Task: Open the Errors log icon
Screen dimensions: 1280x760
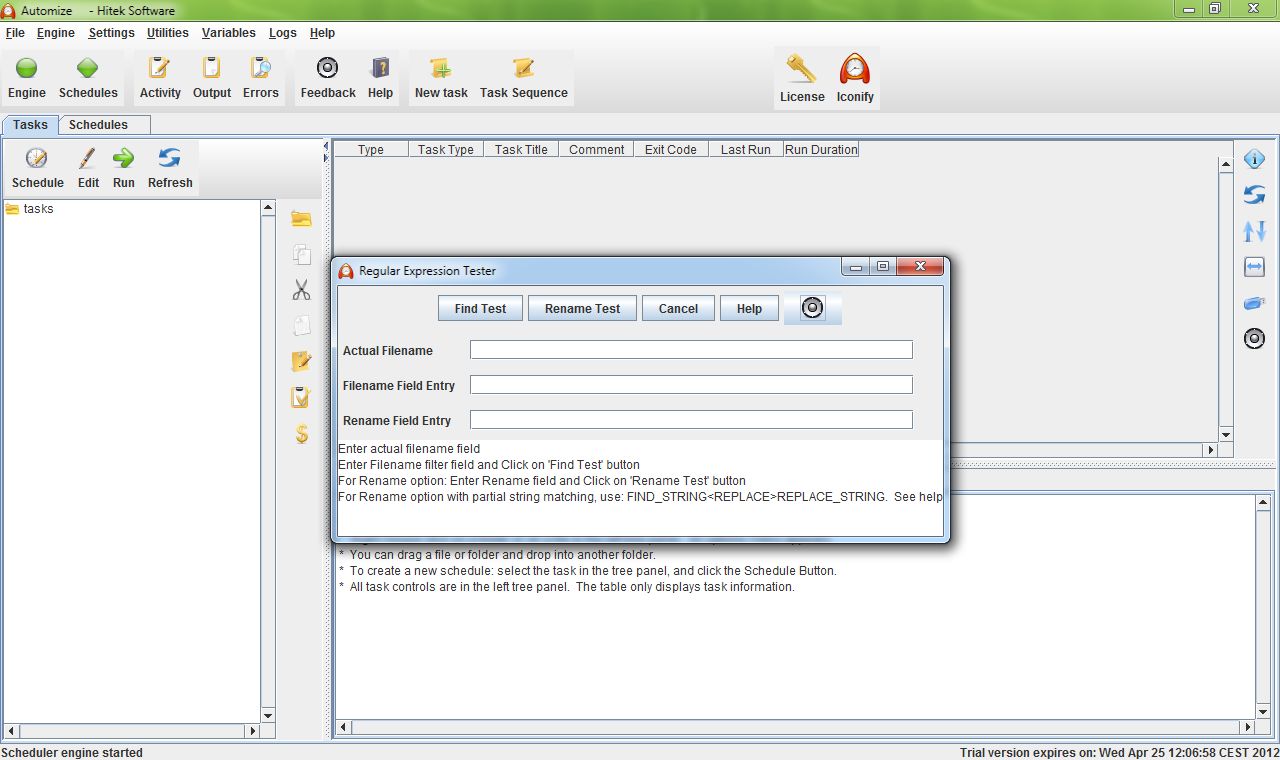Action: coord(261,78)
